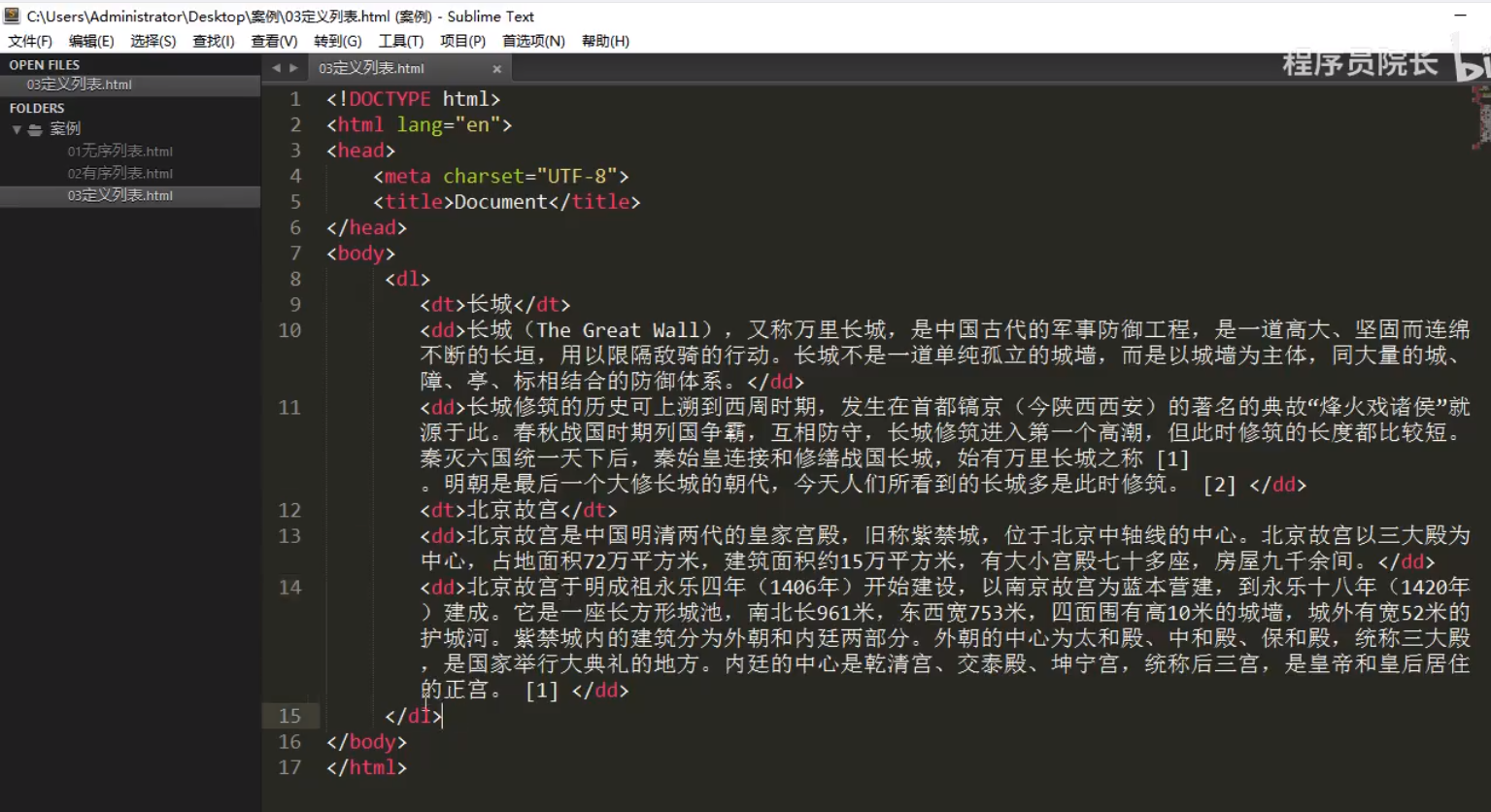Click the <dt>长城</dt> line
This screenshot has width=1491, height=812.
click(x=495, y=305)
